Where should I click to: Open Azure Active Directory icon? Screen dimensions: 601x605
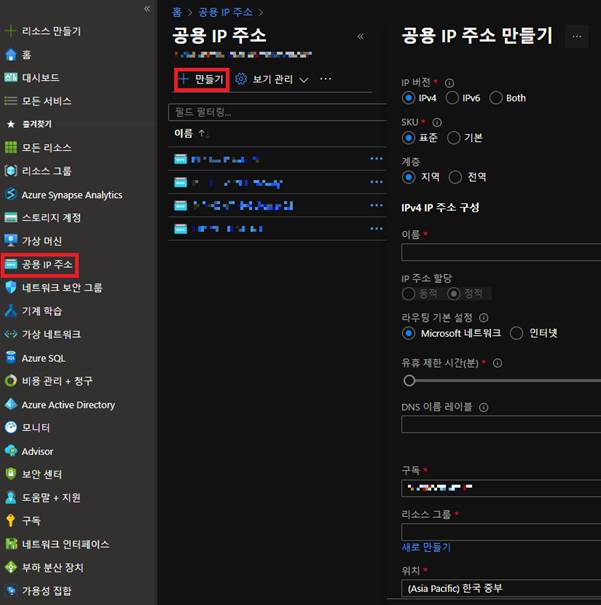point(11,404)
